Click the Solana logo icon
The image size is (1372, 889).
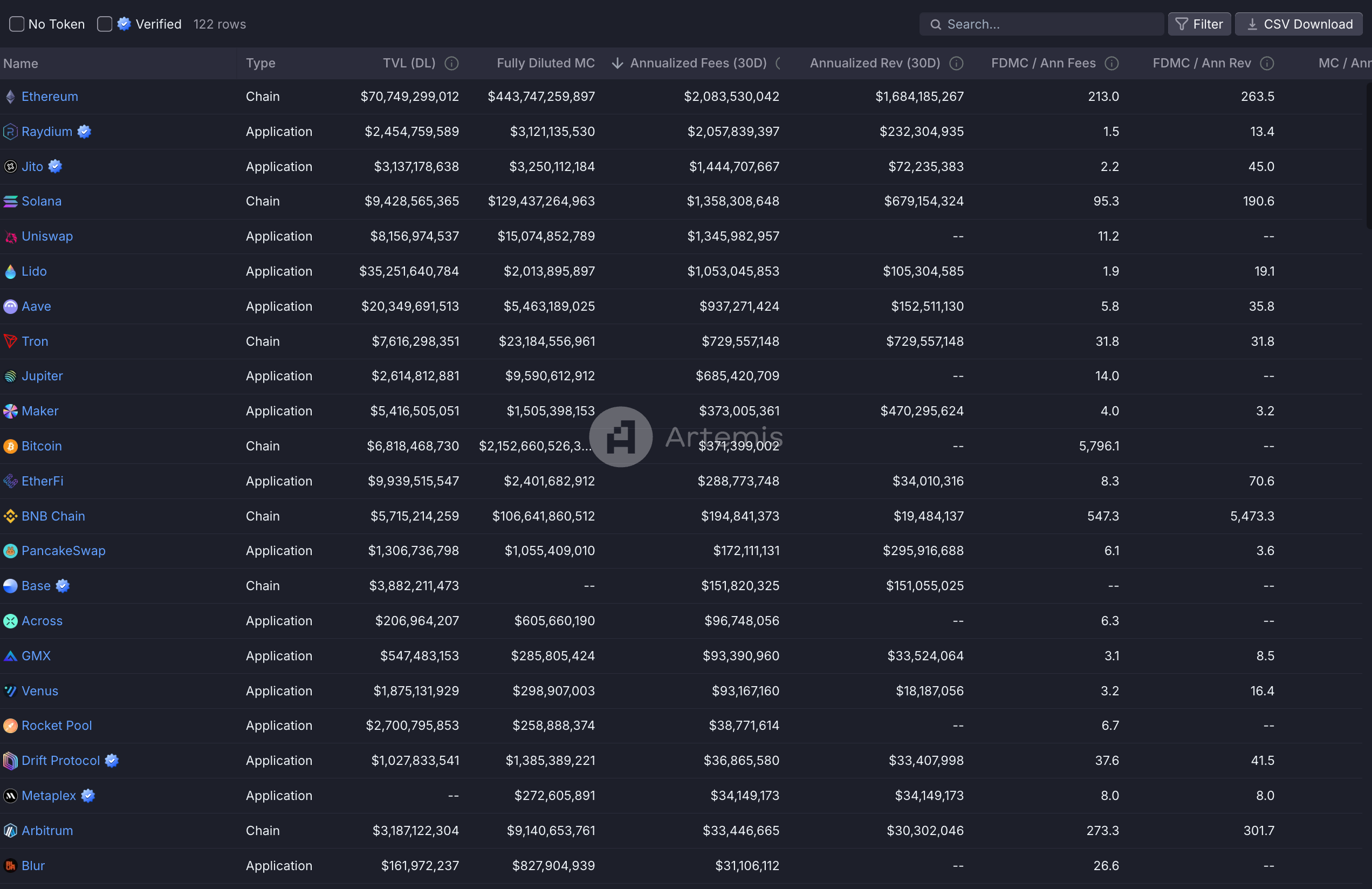tap(10, 202)
